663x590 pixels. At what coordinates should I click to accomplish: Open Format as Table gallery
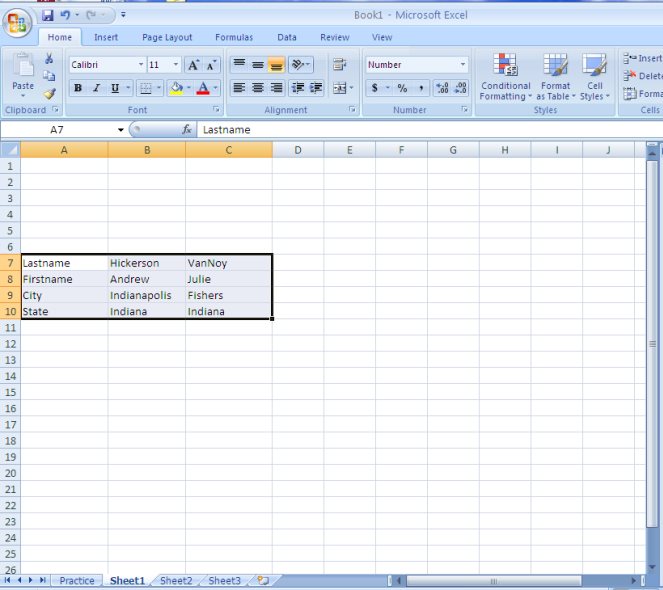click(556, 77)
